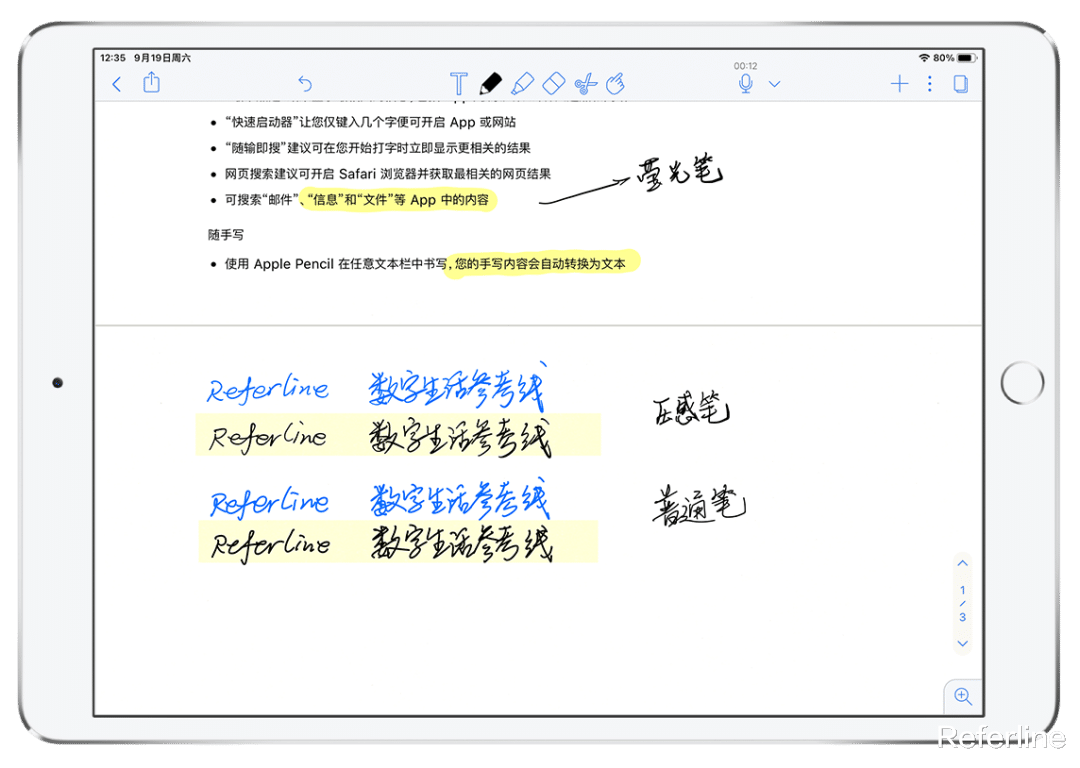Tap the back chevron to exit the note

point(117,84)
